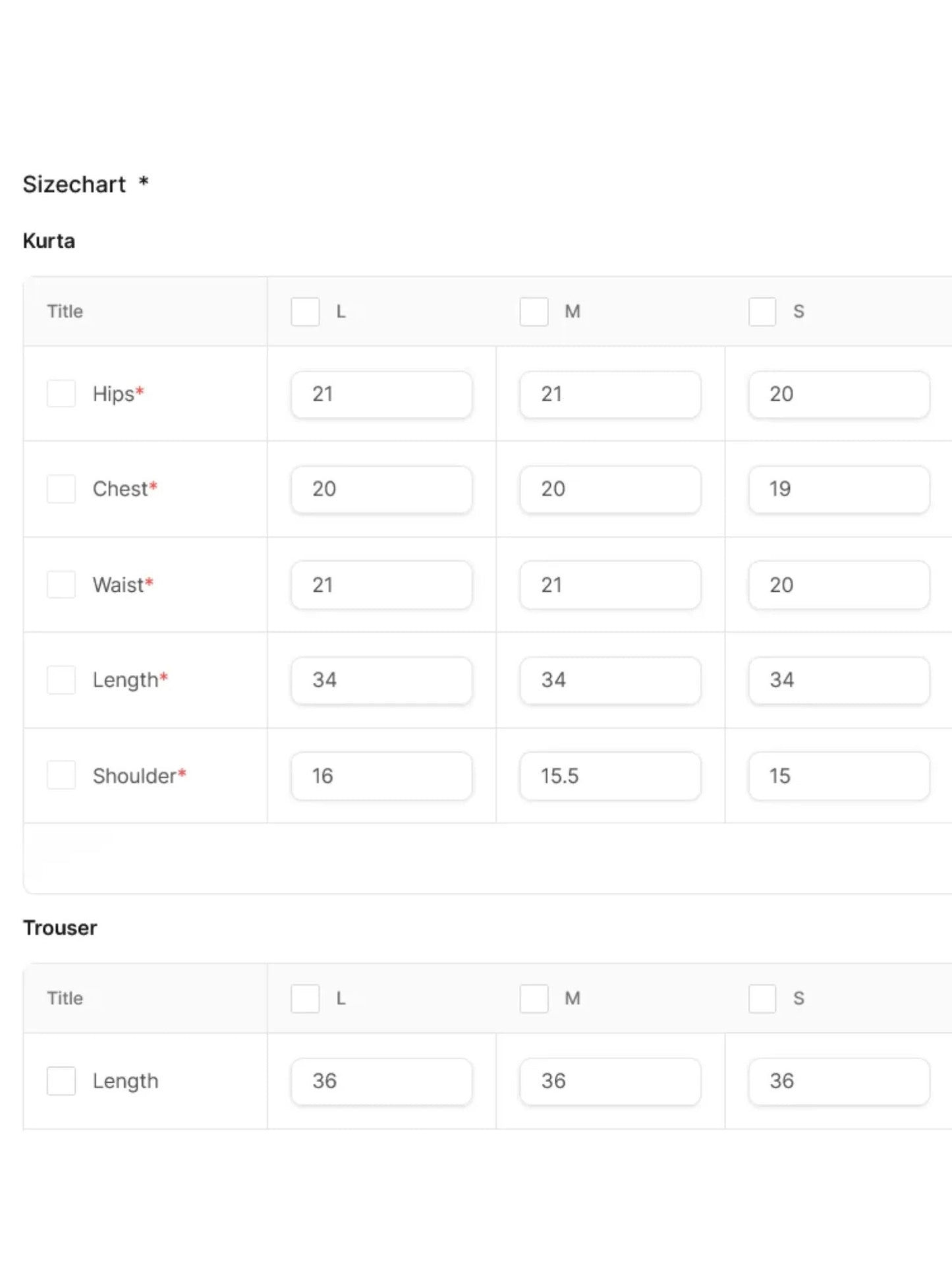The width and height of the screenshot is (952, 1270).
Task: Tick the Chest row checkbox
Action: 61,489
